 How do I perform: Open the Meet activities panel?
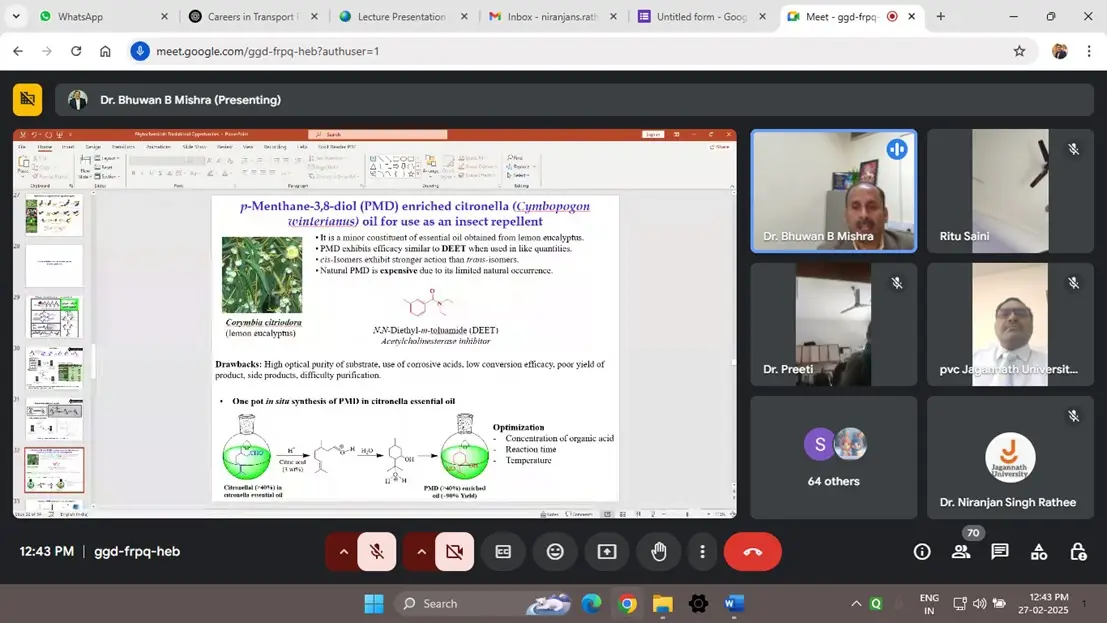pos(1039,552)
